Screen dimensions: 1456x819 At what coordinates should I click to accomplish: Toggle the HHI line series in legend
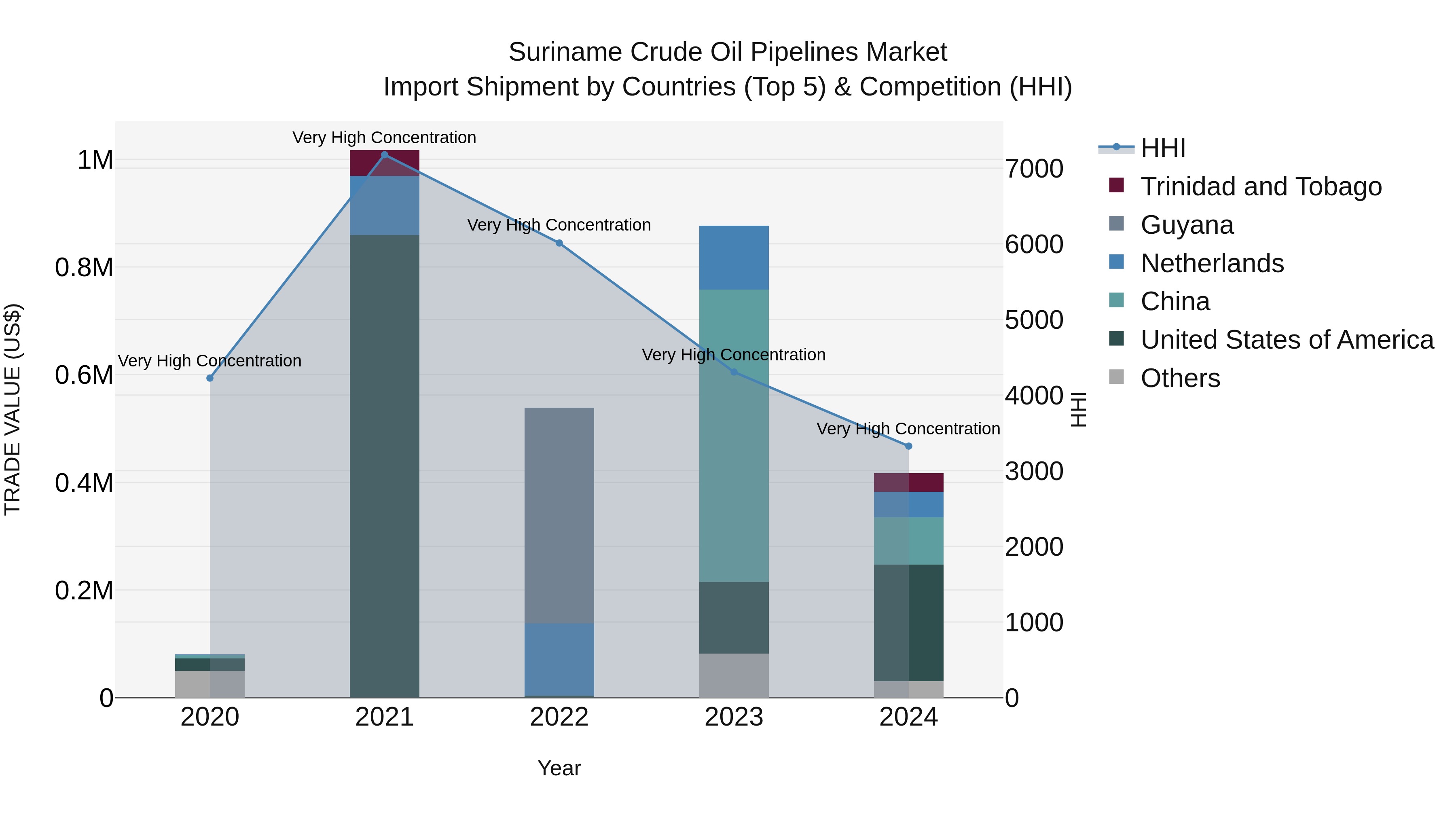click(x=1142, y=148)
